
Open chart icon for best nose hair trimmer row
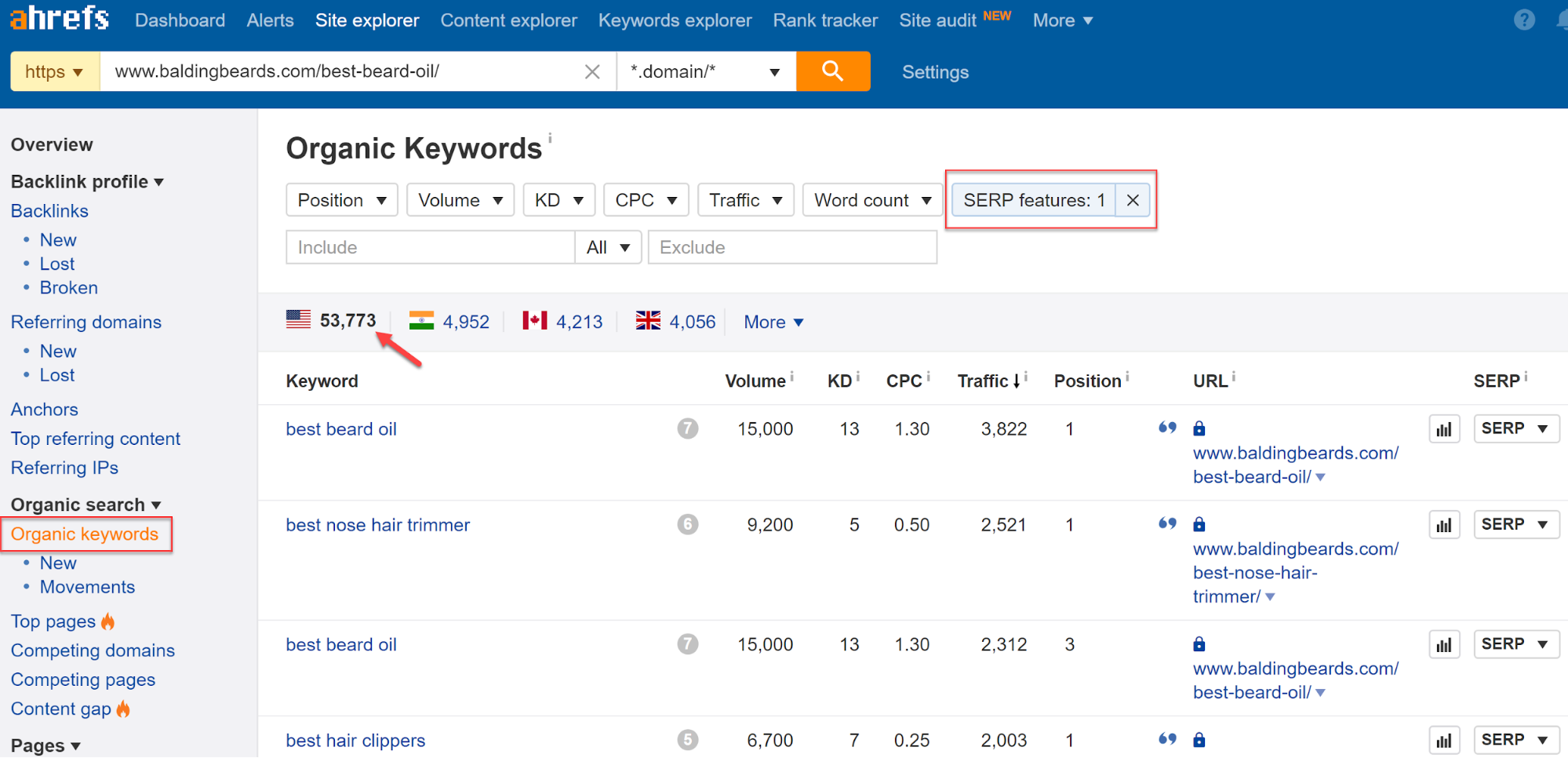click(1444, 525)
